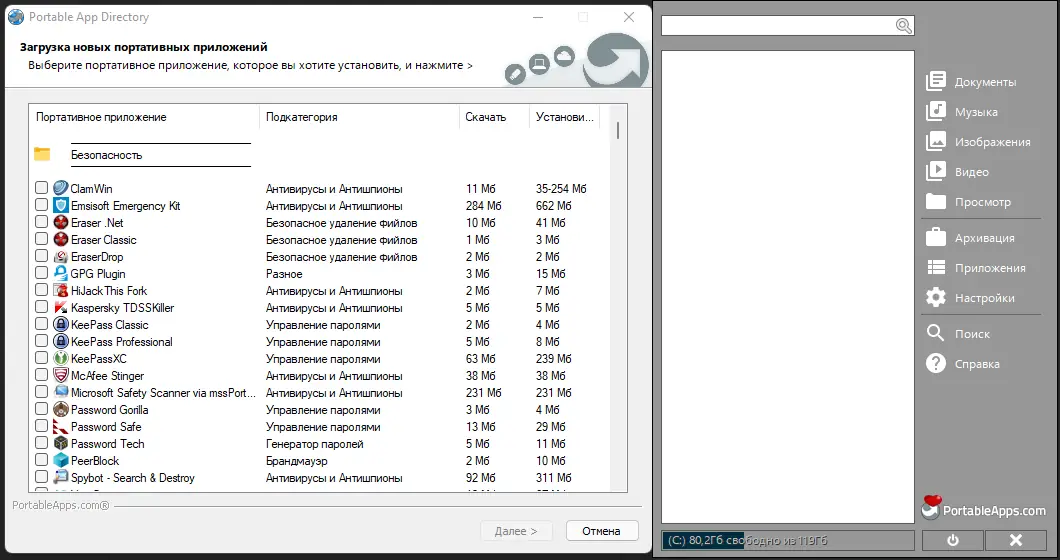Click the 'Разное' subcategory cell
1060x560 pixels.
tap(284, 274)
